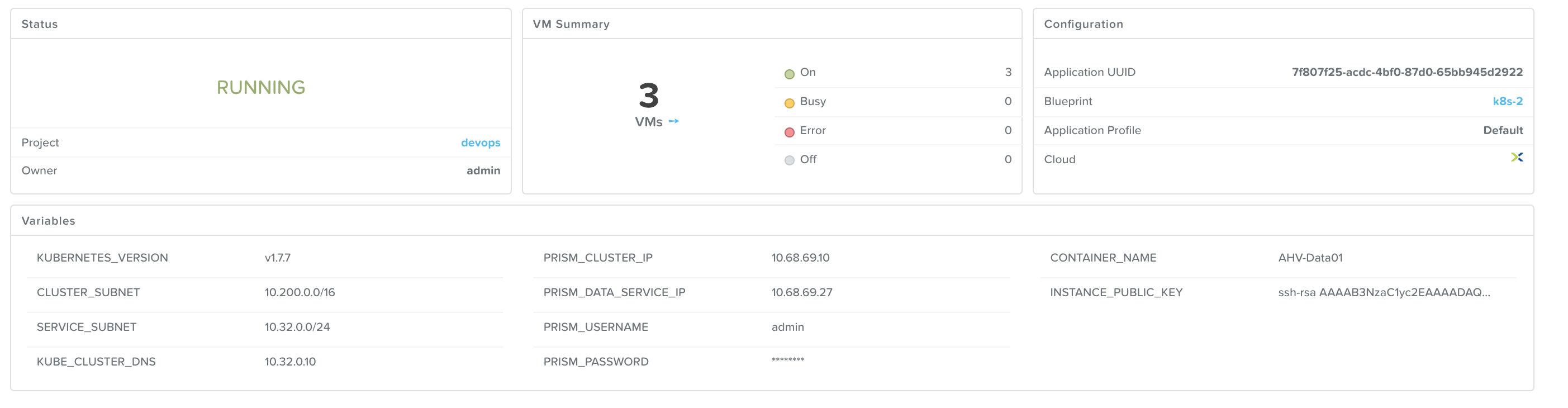
Task: Click the VMs arrow icon
Action: [673, 121]
